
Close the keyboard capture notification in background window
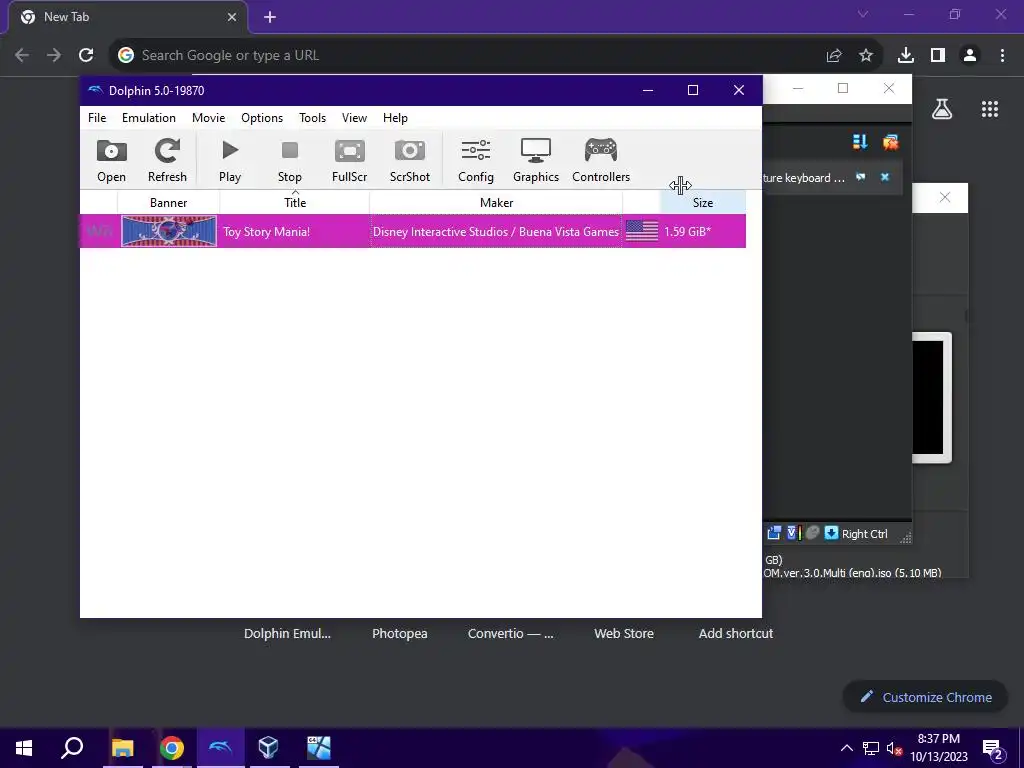click(885, 177)
